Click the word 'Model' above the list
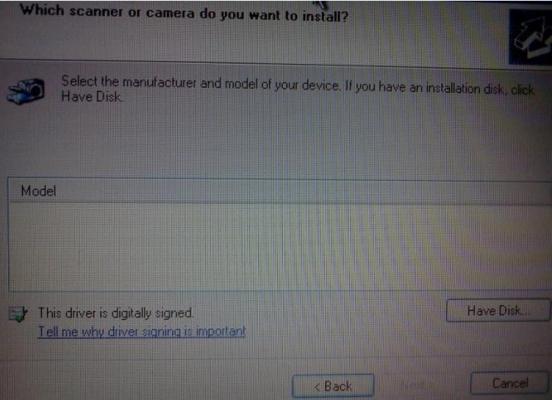552x400 pixels. (x=38, y=191)
